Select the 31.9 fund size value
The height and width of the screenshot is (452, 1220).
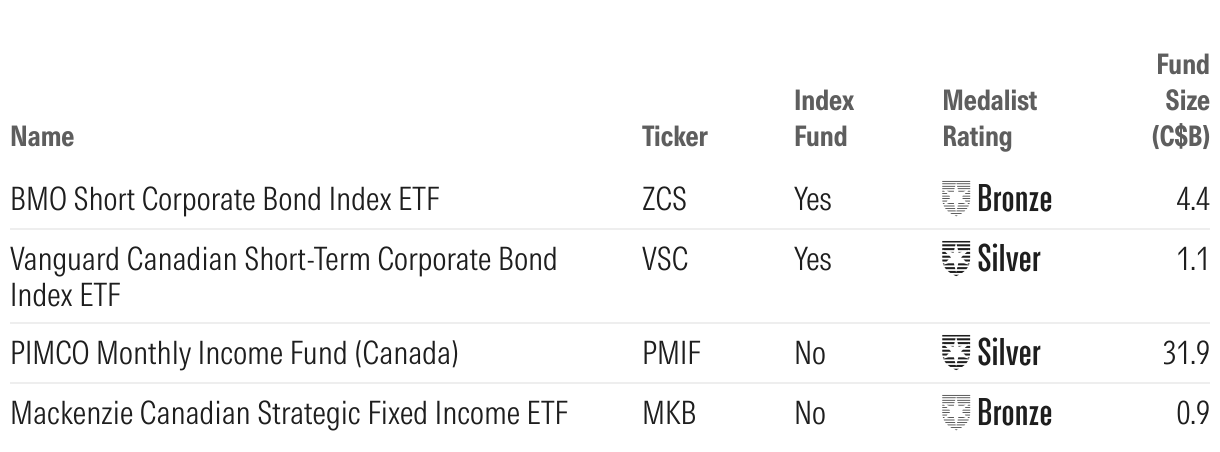pos(1190,354)
